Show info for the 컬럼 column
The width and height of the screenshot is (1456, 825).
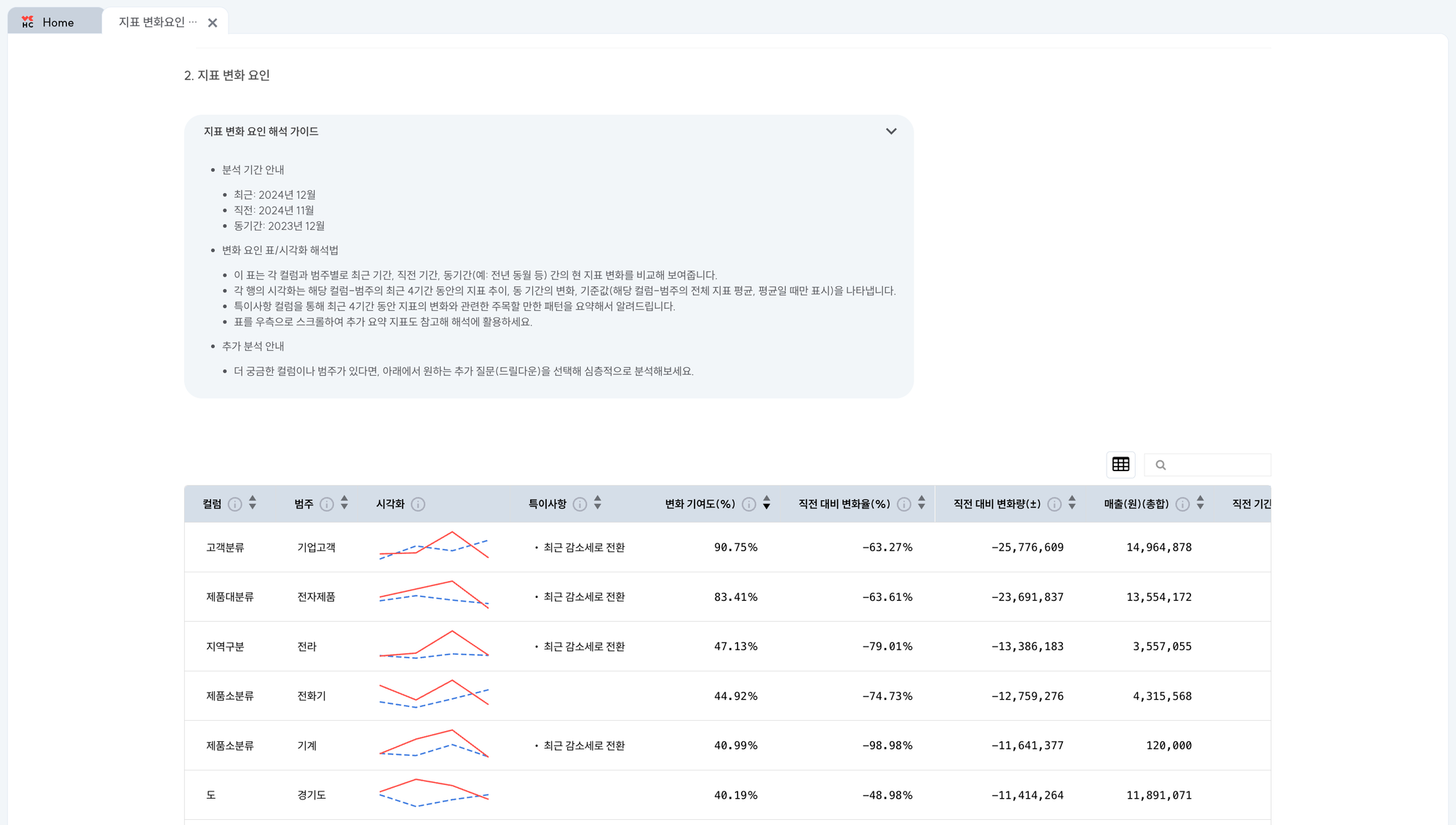click(x=234, y=504)
